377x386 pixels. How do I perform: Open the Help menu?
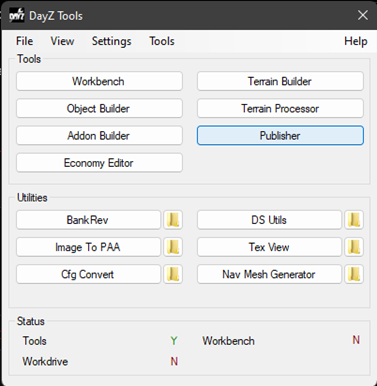point(356,41)
